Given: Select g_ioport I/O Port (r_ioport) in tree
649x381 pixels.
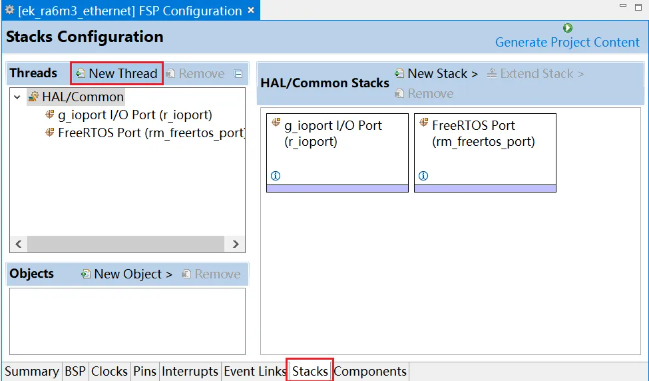Looking at the screenshot, I should point(135,115).
